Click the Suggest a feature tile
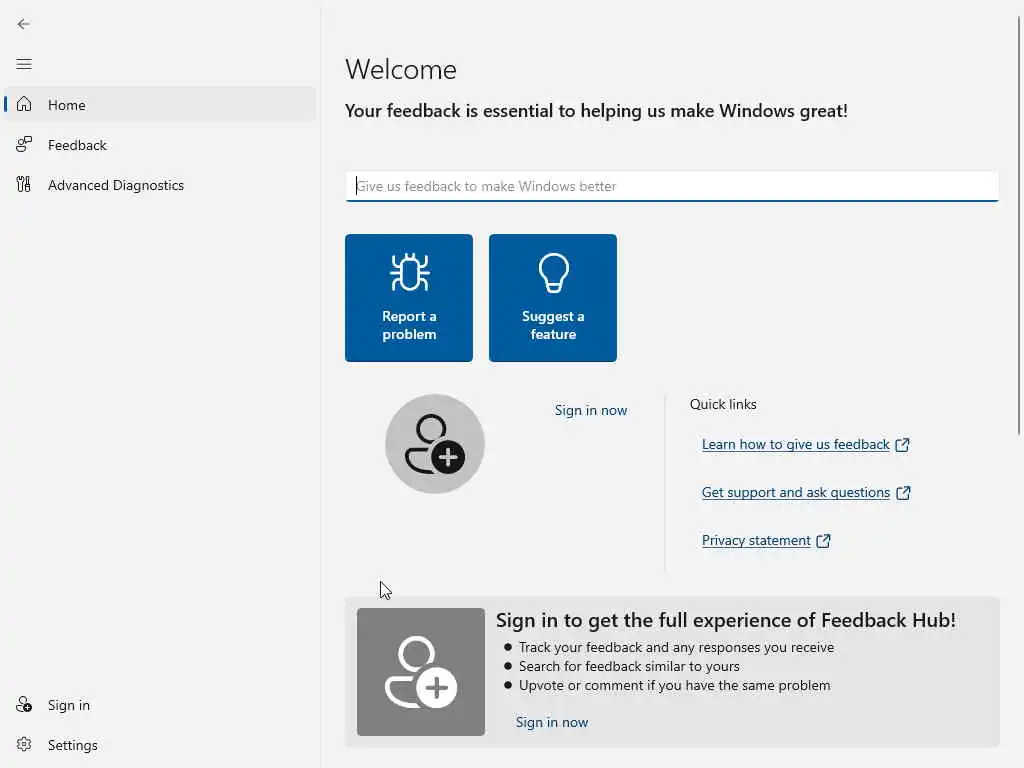The image size is (1024, 768). 553,298
